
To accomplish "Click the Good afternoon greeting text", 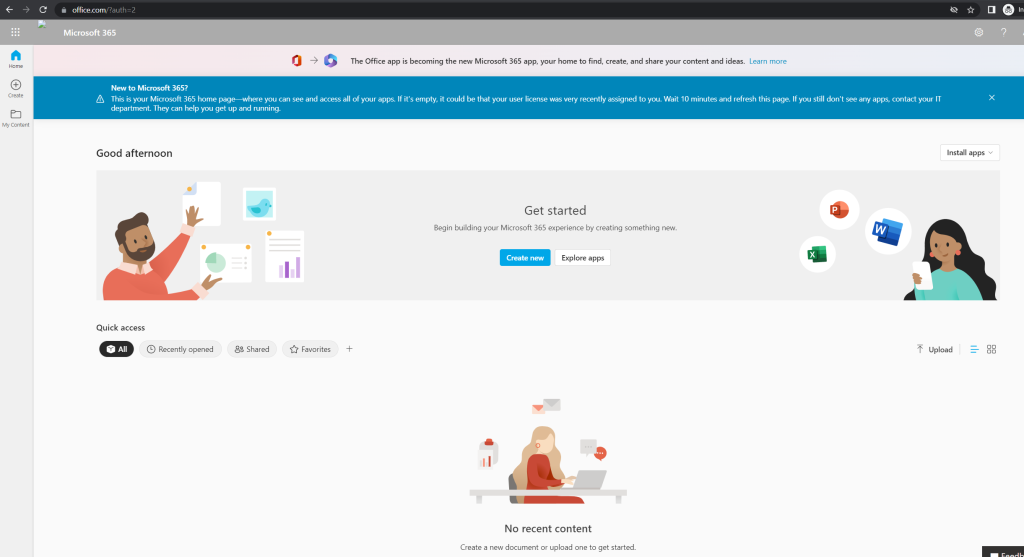I will tap(134, 153).
